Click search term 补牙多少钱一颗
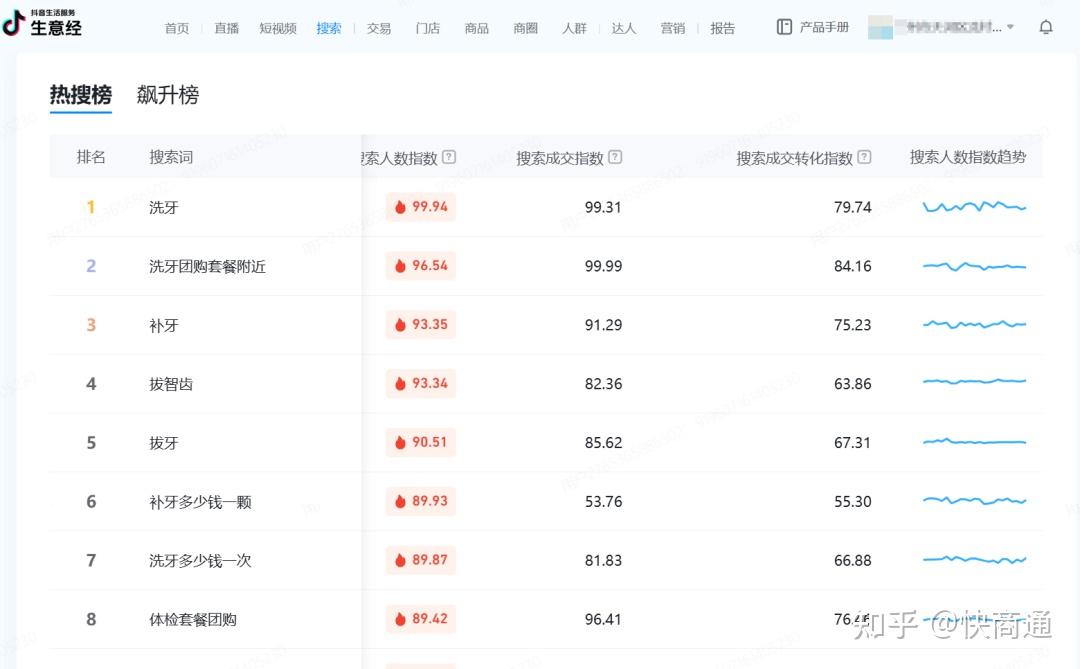 click(x=200, y=502)
